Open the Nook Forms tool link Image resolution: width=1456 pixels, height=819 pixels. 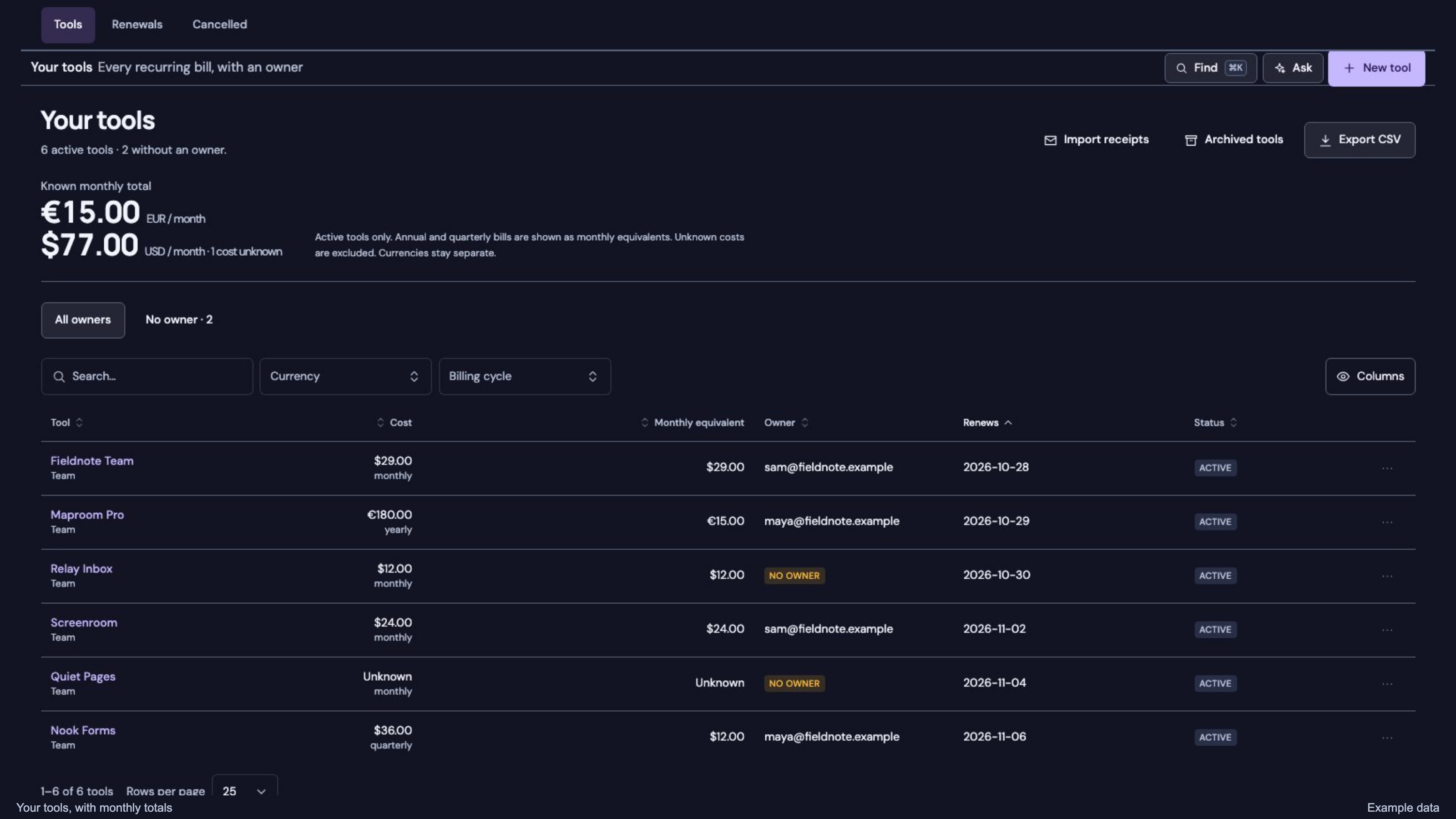coord(82,730)
